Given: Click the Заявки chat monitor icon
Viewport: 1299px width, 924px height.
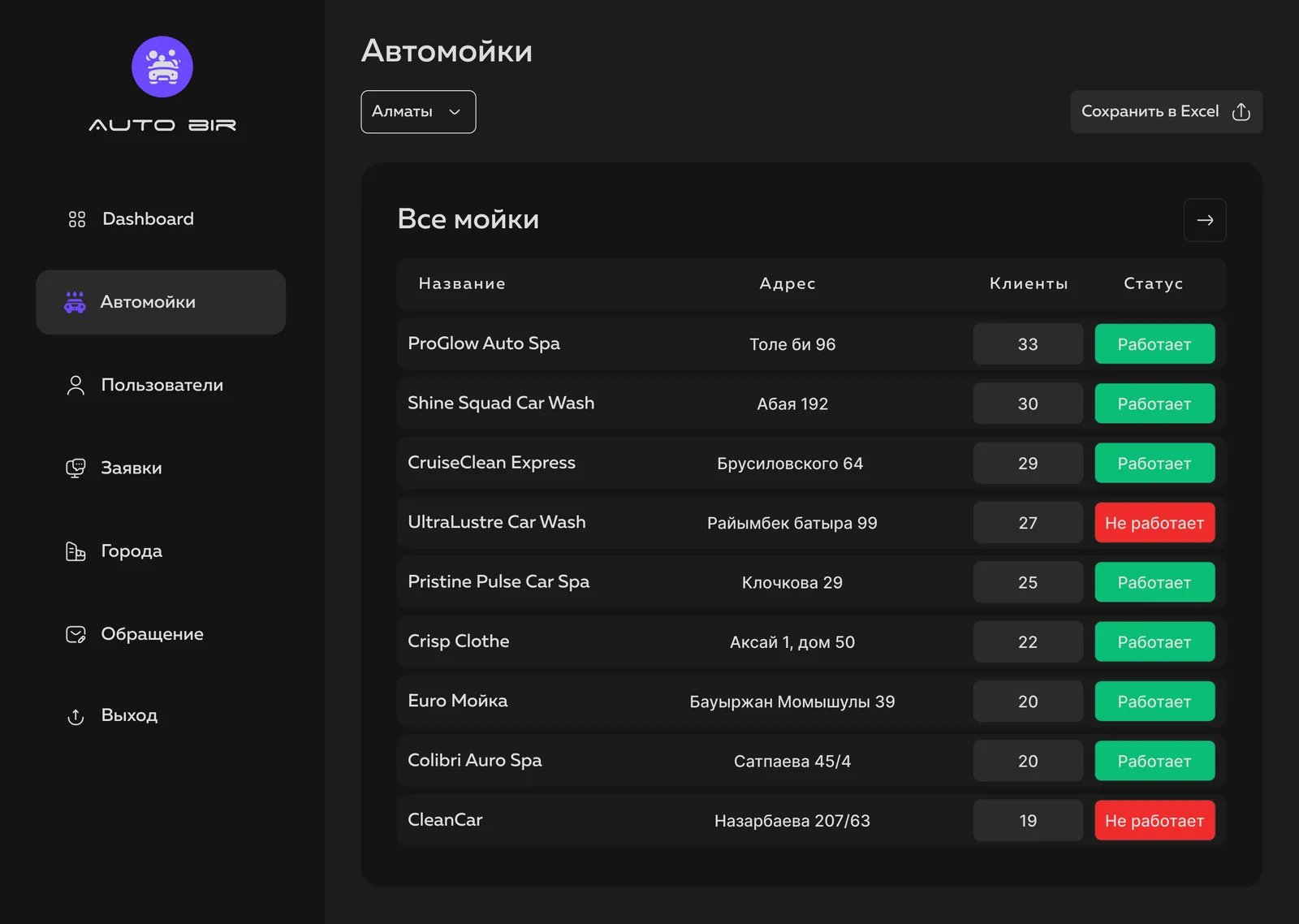Looking at the screenshot, I should [76, 468].
